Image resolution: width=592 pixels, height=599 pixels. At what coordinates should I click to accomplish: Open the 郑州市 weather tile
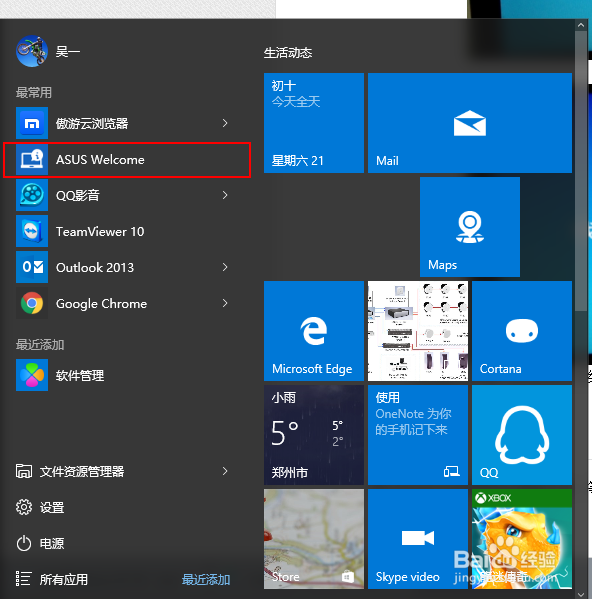(x=314, y=435)
